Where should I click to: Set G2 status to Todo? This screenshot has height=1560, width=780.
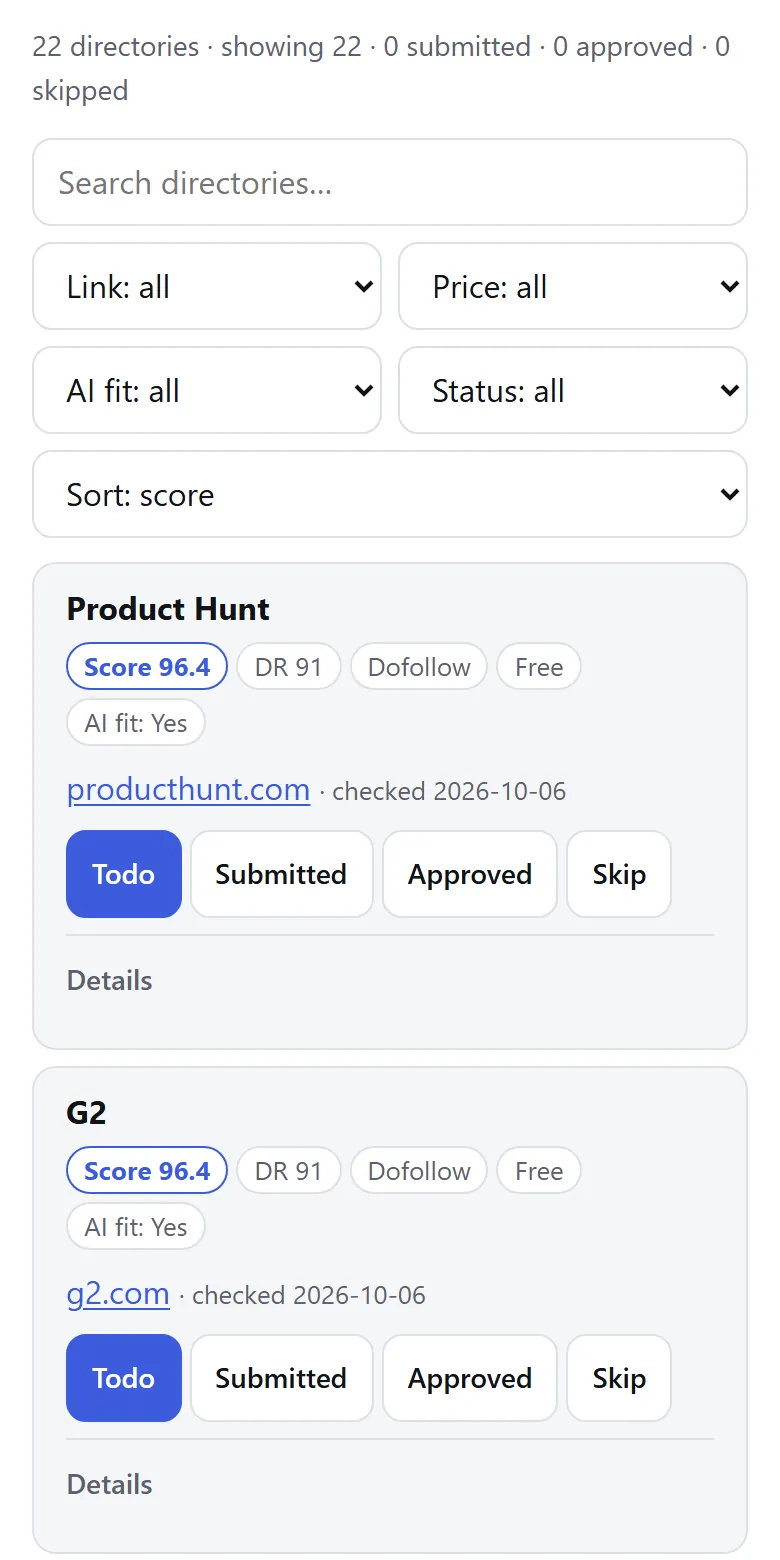click(x=124, y=1378)
